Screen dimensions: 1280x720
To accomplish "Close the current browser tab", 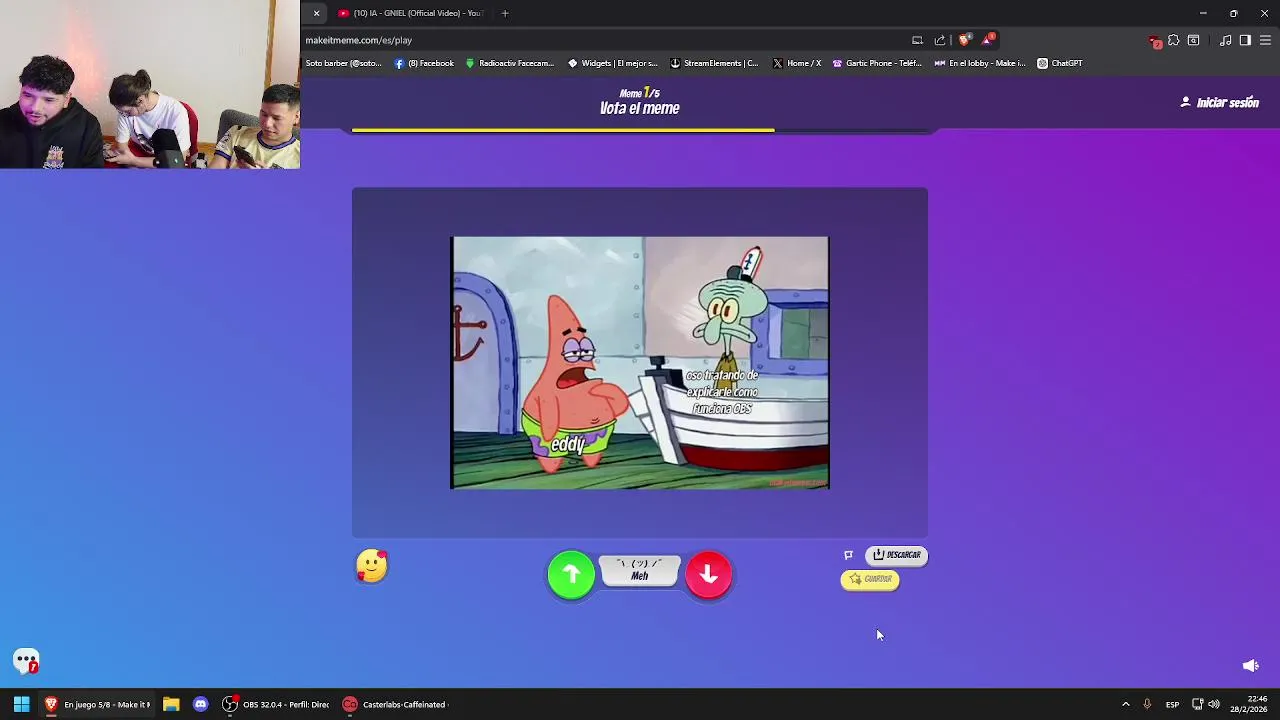I will (x=316, y=13).
